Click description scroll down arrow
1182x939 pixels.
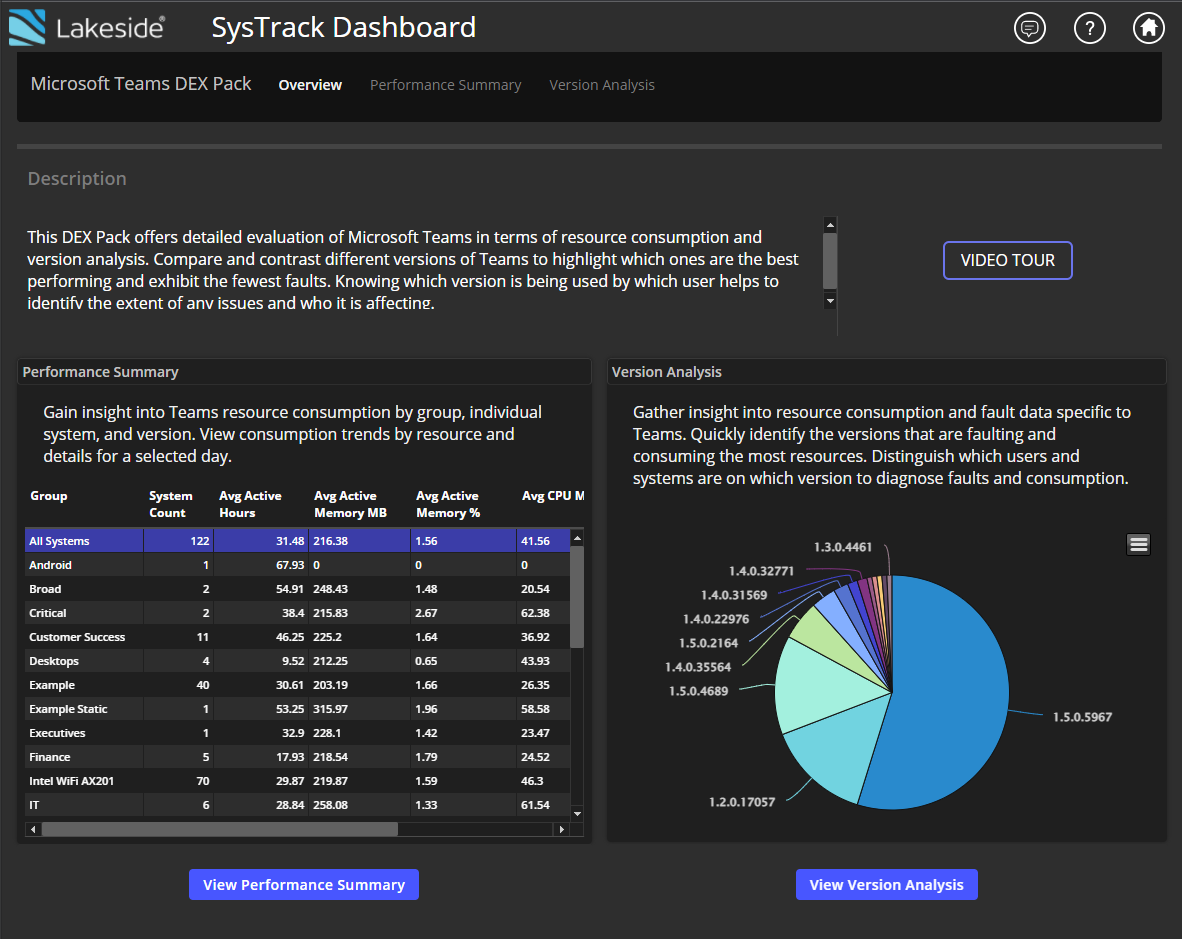[830, 301]
